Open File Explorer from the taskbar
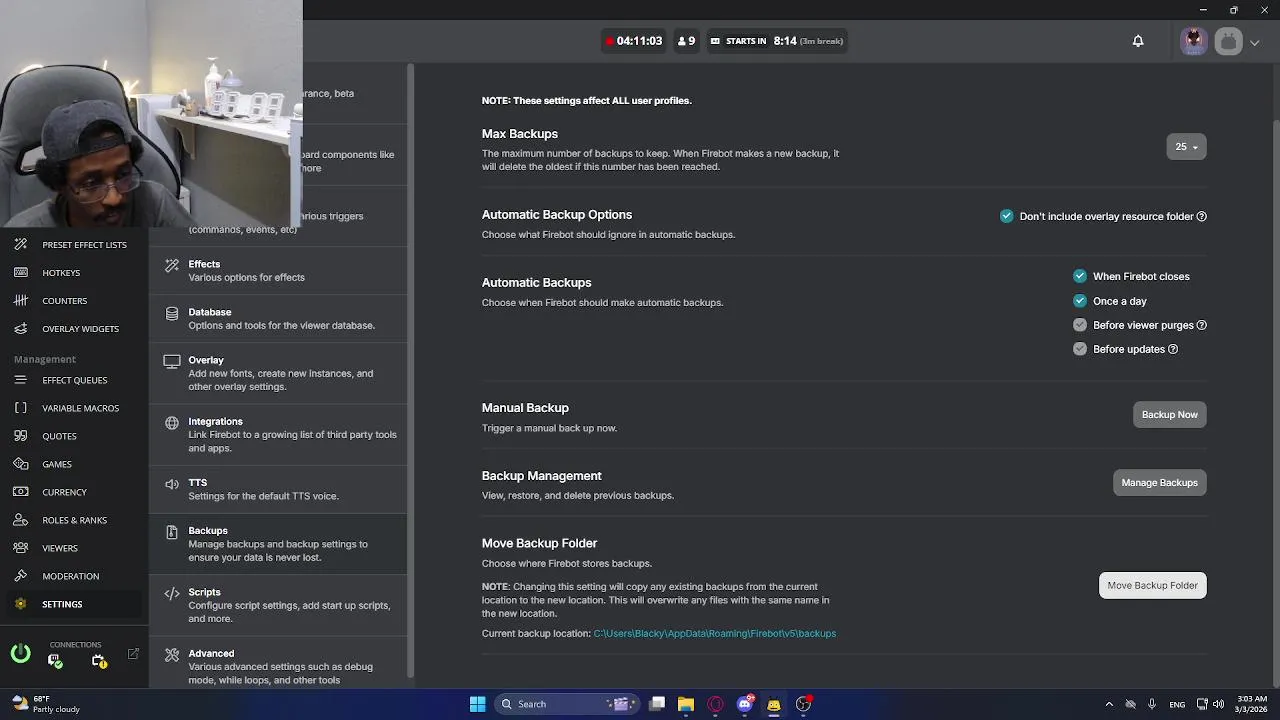 (x=686, y=704)
